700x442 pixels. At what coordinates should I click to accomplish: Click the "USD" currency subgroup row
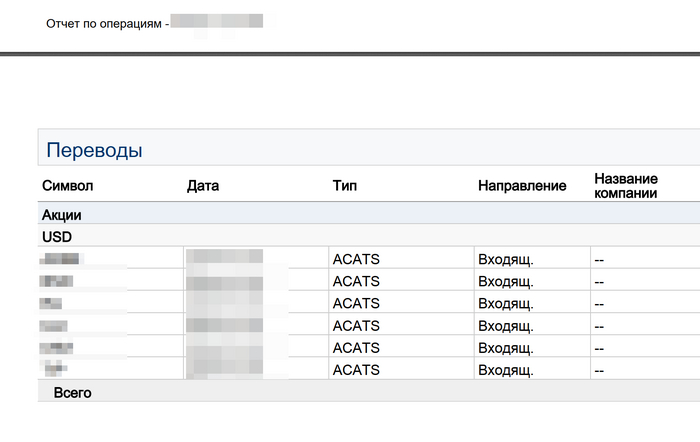(57, 237)
